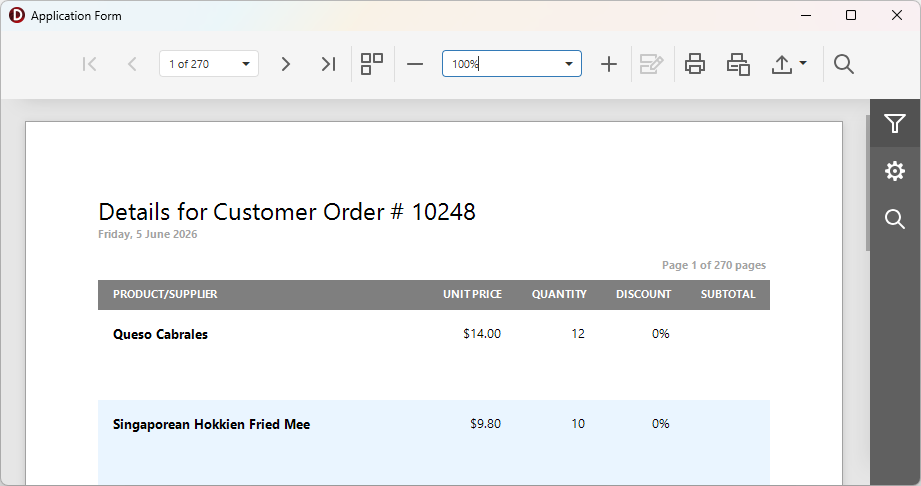This screenshot has height=486, width=921.
Task: Click quantity 12 for Queso Cabrales
Action: 578,334
